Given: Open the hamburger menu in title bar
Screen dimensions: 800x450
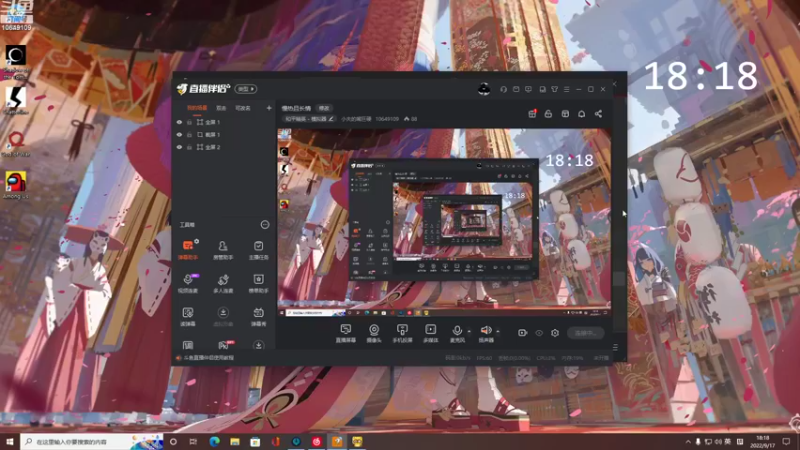Looking at the screenshot, I should tap(566, 89).
